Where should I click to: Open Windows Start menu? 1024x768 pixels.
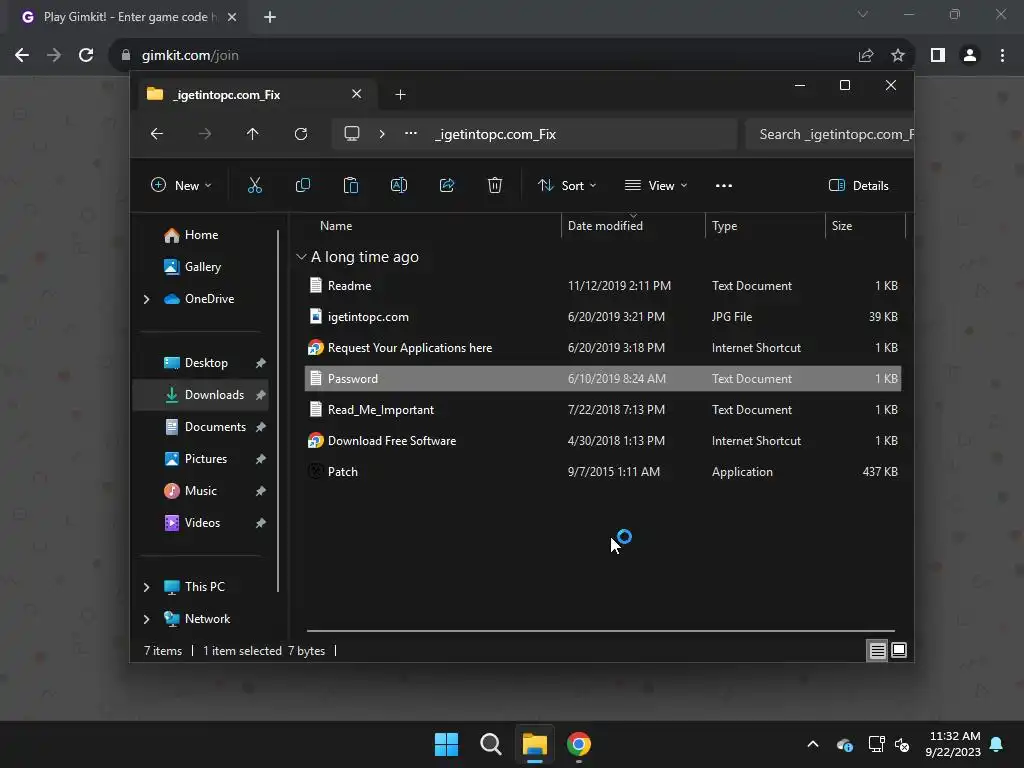[x=447, y=744]
